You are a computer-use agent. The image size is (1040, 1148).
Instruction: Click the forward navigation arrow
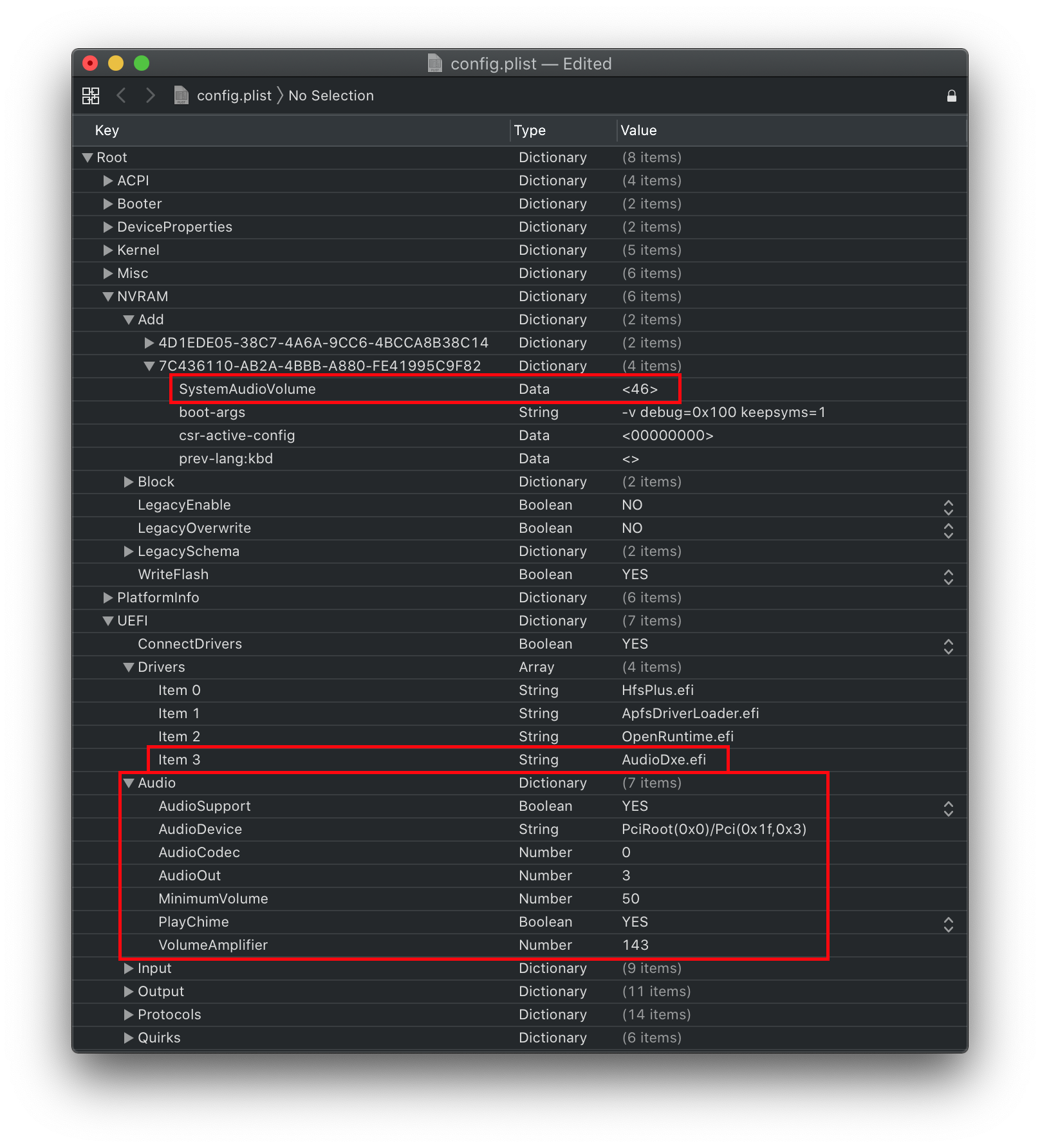[151, 96]
